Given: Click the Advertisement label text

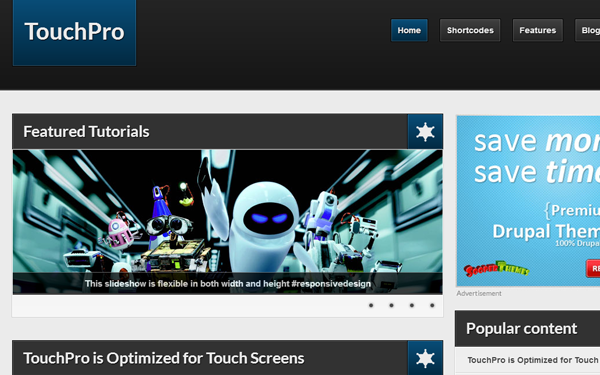Looking at the screenshot, I should click(x=479, y=293).
